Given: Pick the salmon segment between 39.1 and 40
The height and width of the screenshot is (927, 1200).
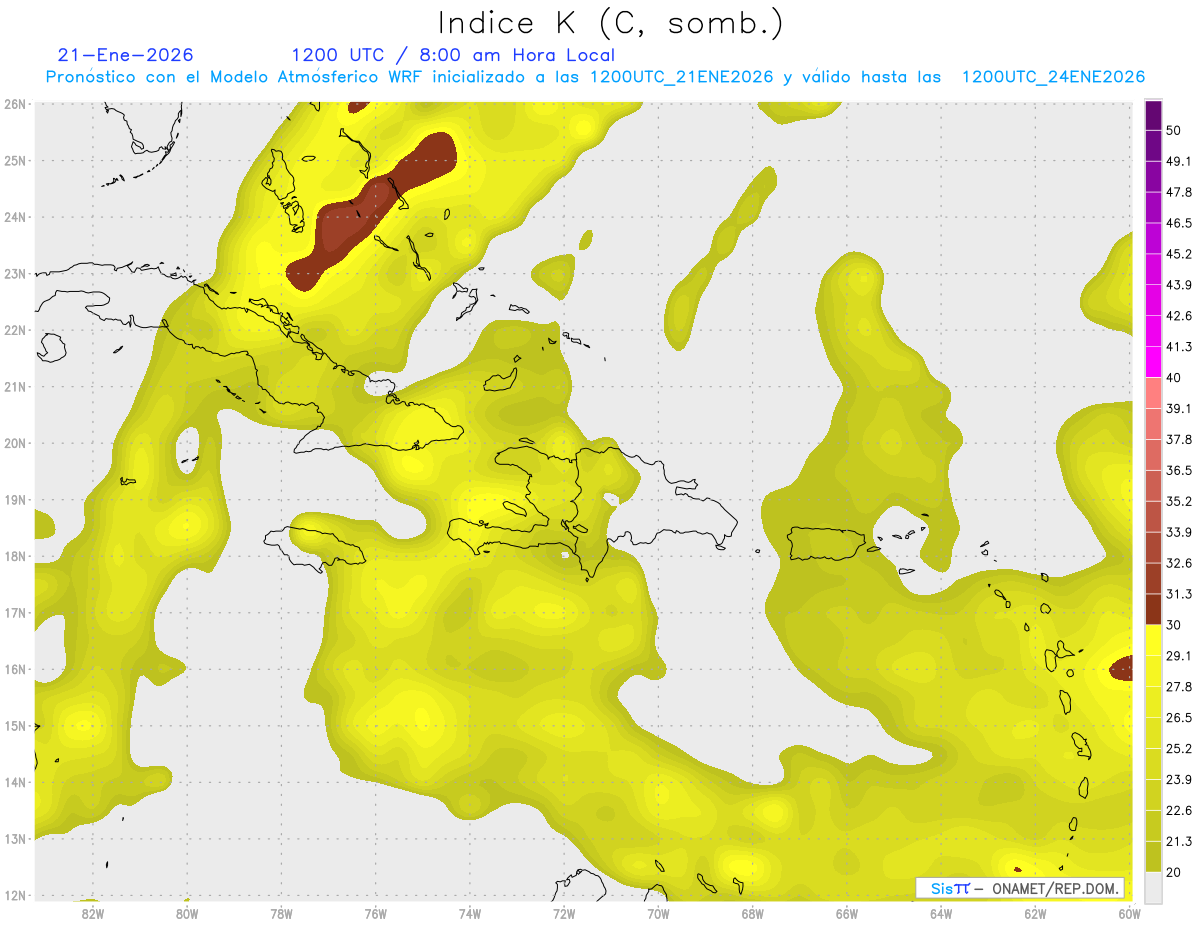Looking at the screenshot, I should point(1153,393).
